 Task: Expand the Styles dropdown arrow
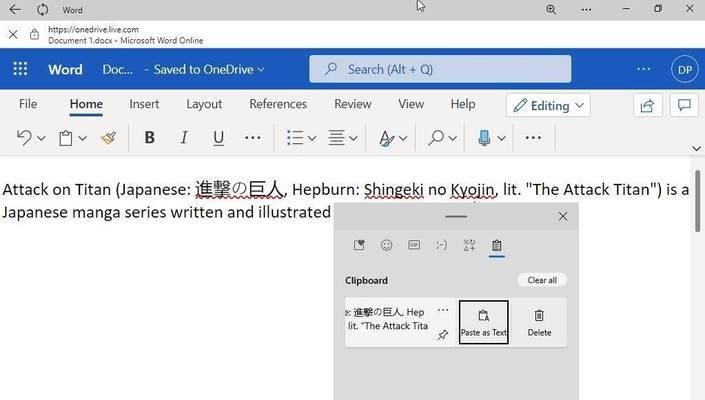point(403,138)
